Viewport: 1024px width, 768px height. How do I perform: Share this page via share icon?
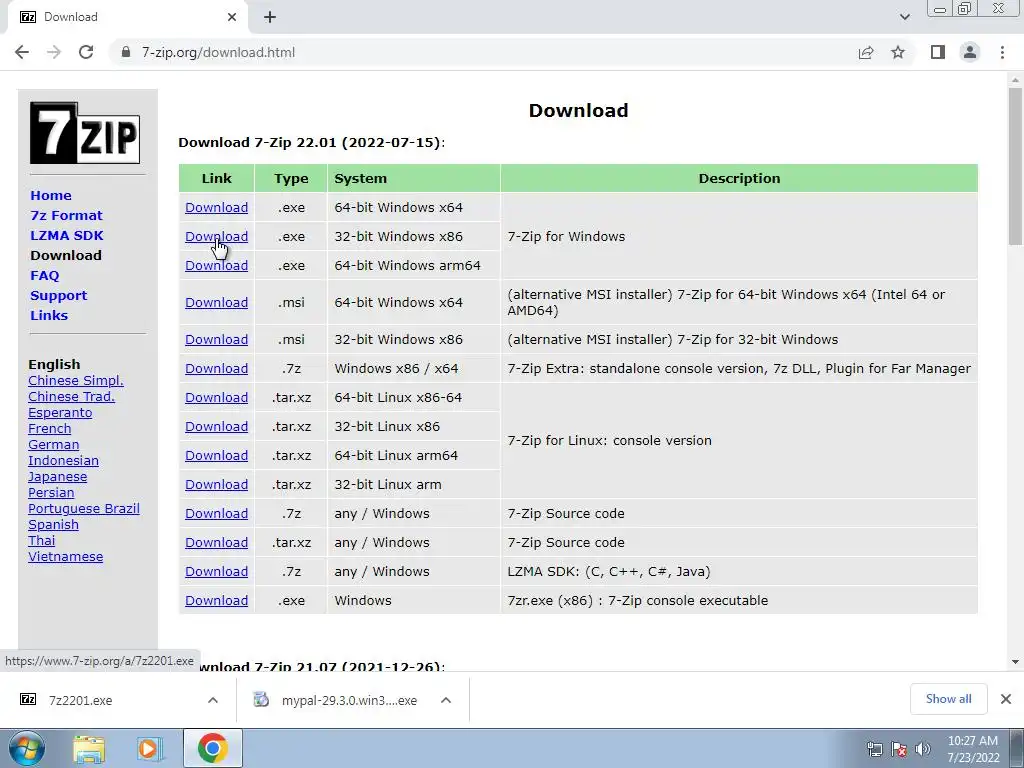[x=866, y=52]
